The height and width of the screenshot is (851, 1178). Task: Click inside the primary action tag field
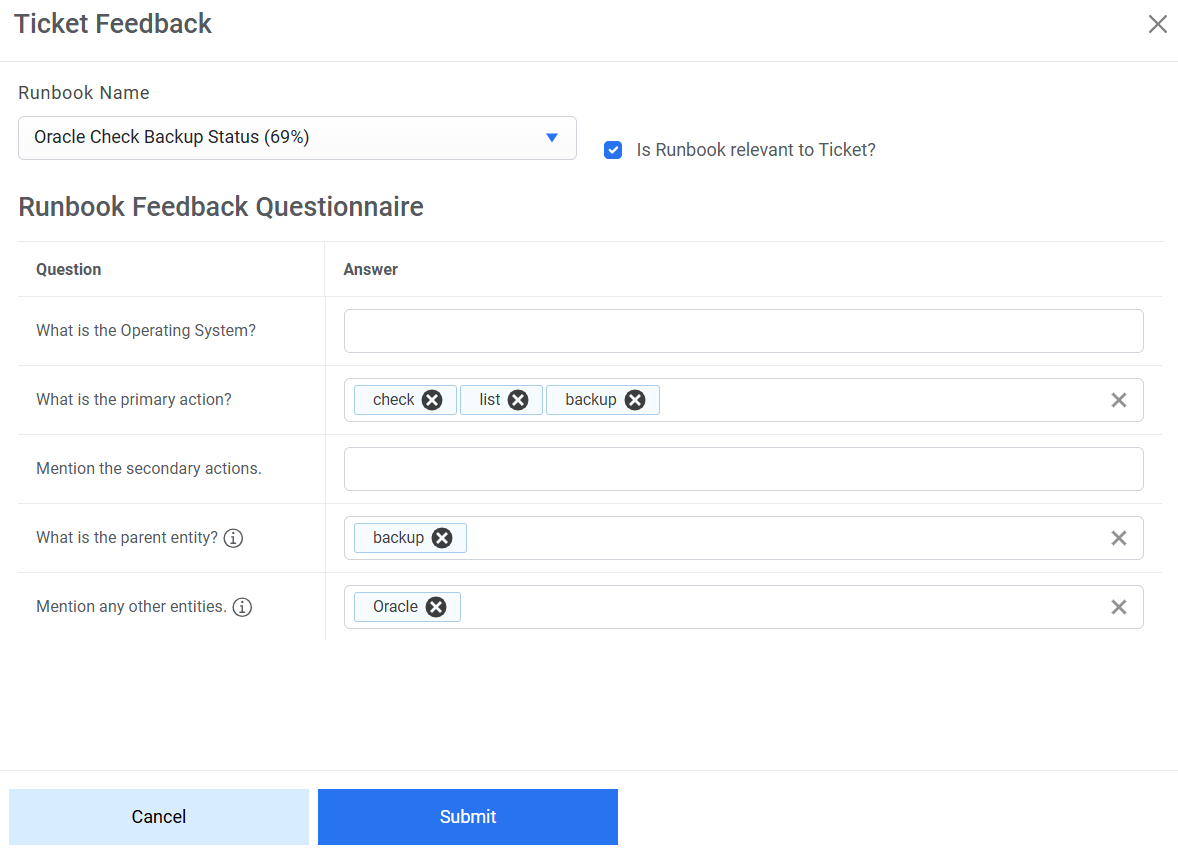click(880, 400)
